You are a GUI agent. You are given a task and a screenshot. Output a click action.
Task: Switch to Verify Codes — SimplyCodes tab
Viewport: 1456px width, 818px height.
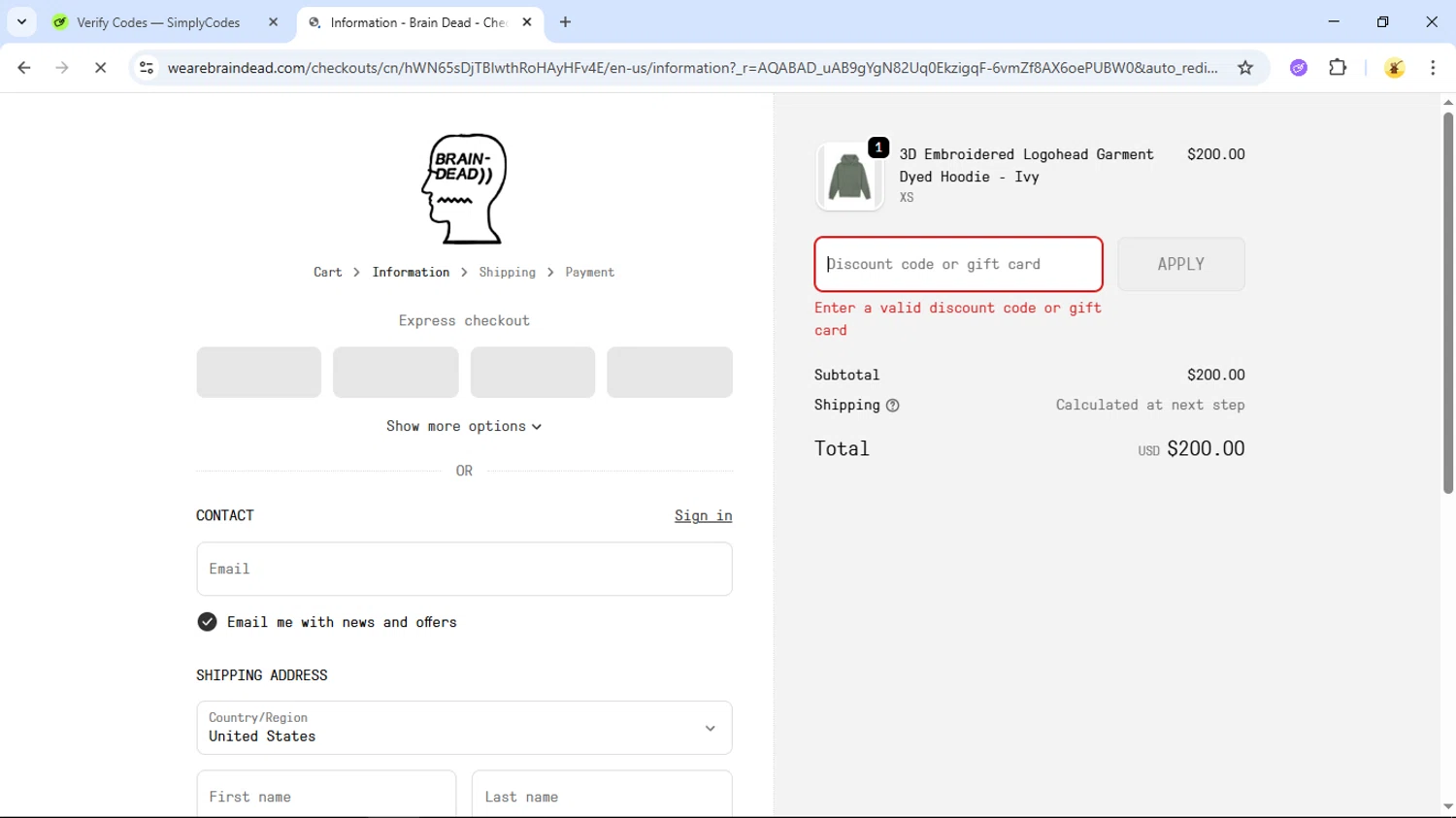coord(159,22)
